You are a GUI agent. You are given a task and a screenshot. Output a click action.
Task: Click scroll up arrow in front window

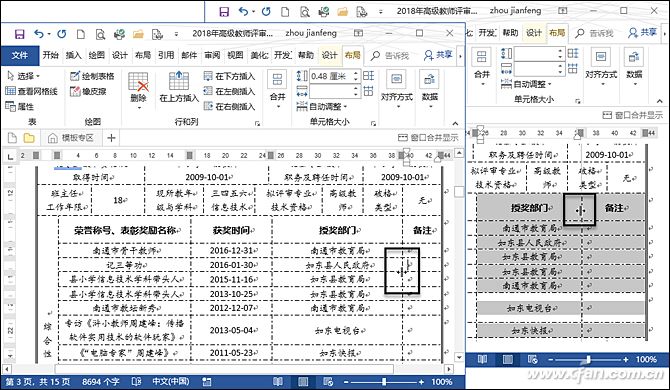(458, 152)
